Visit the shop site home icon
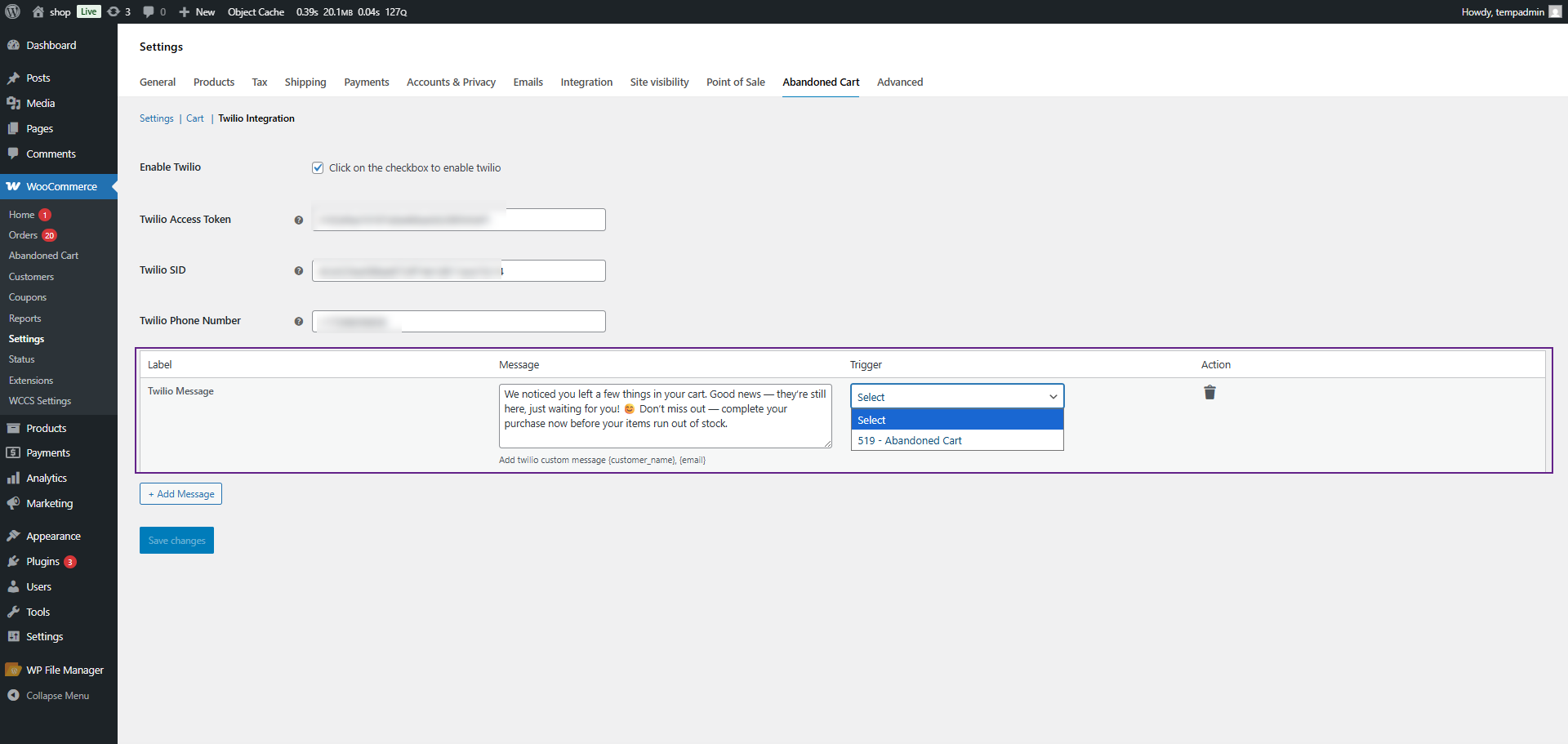Screen dimensions: 1568x744 coord(38,11)
